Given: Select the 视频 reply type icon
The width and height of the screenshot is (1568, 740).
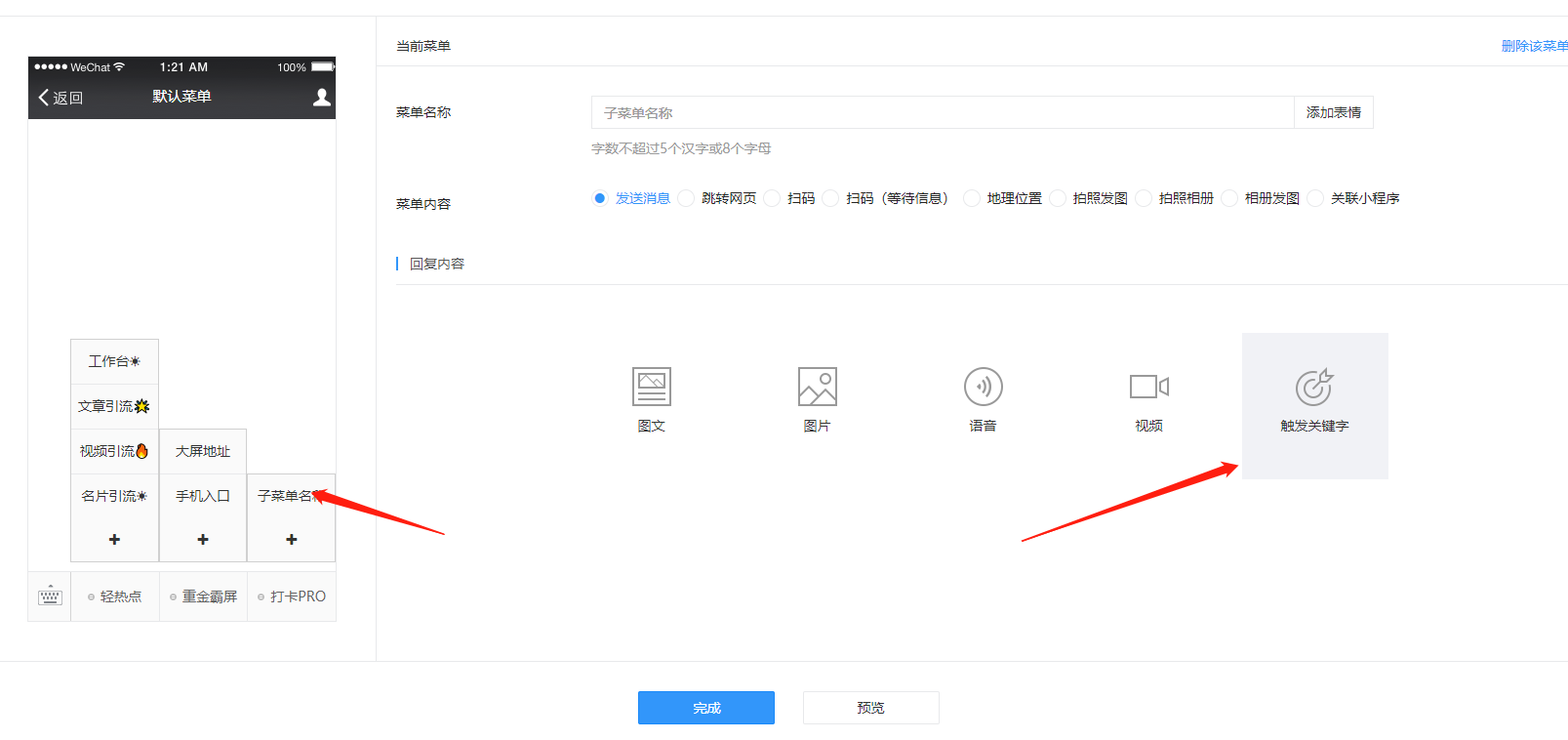Looking at the screenshot, I should pos(1149,387).
